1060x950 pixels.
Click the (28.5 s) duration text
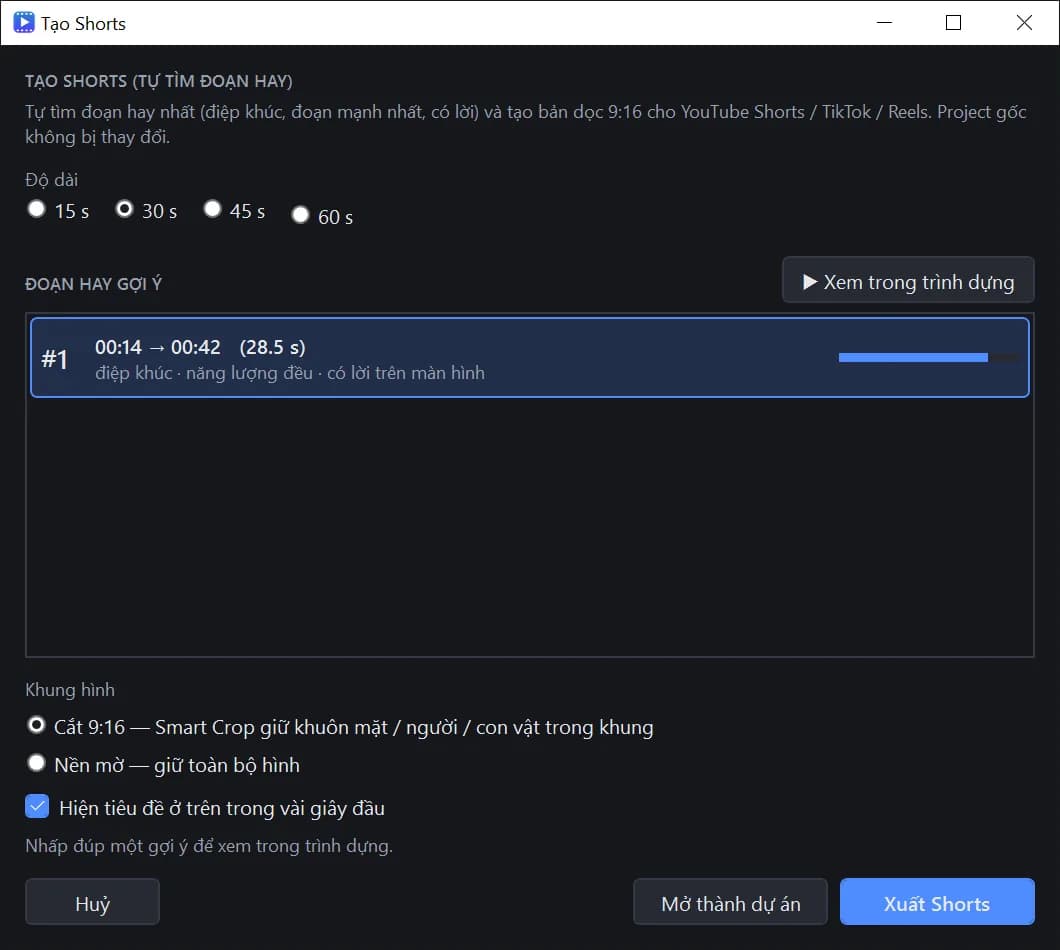tap(272, 348)
